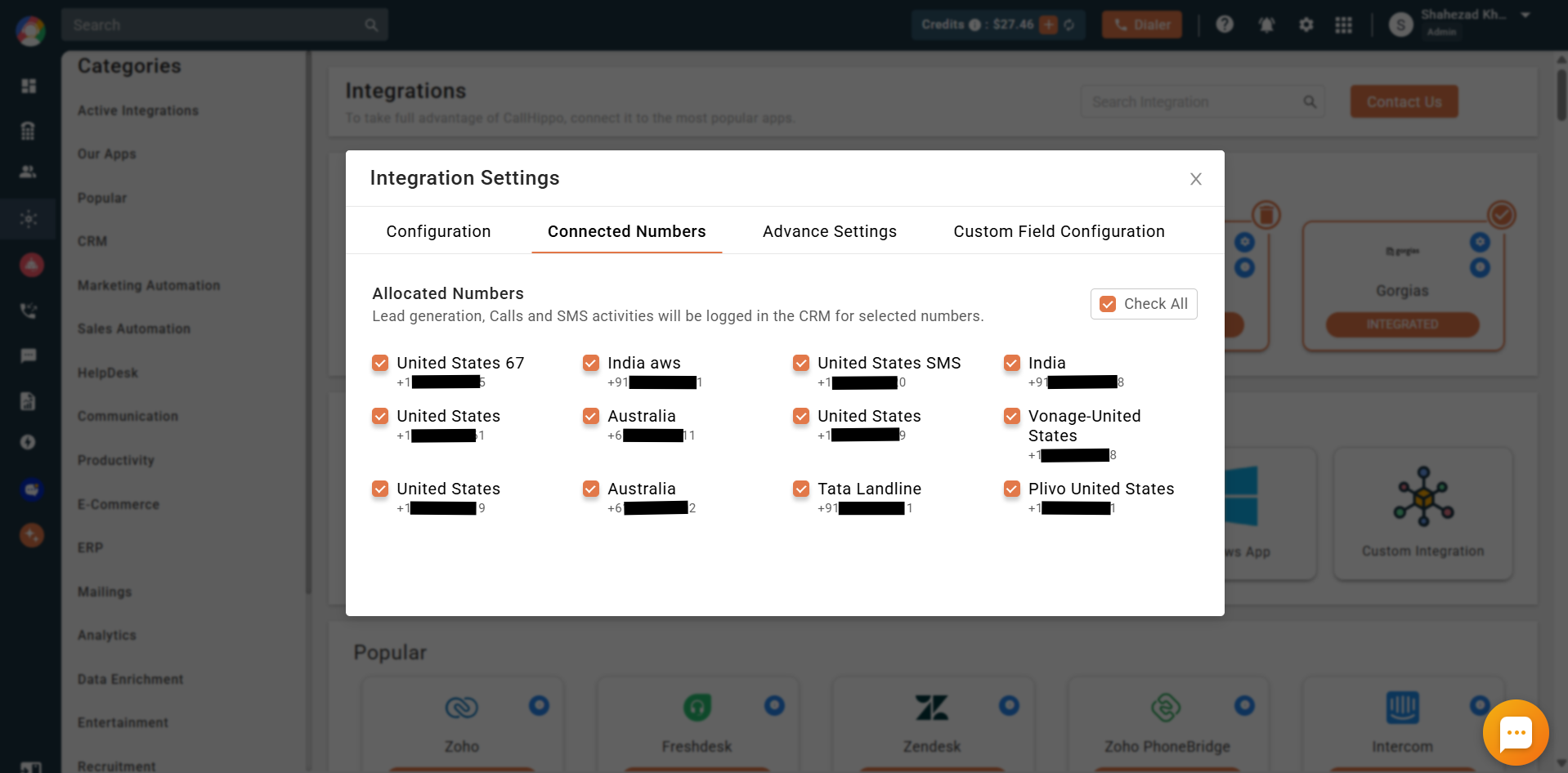This screenshot has width=1568, height=773.
Task: Open the team users sidebar icon
Action: [29, 172]
